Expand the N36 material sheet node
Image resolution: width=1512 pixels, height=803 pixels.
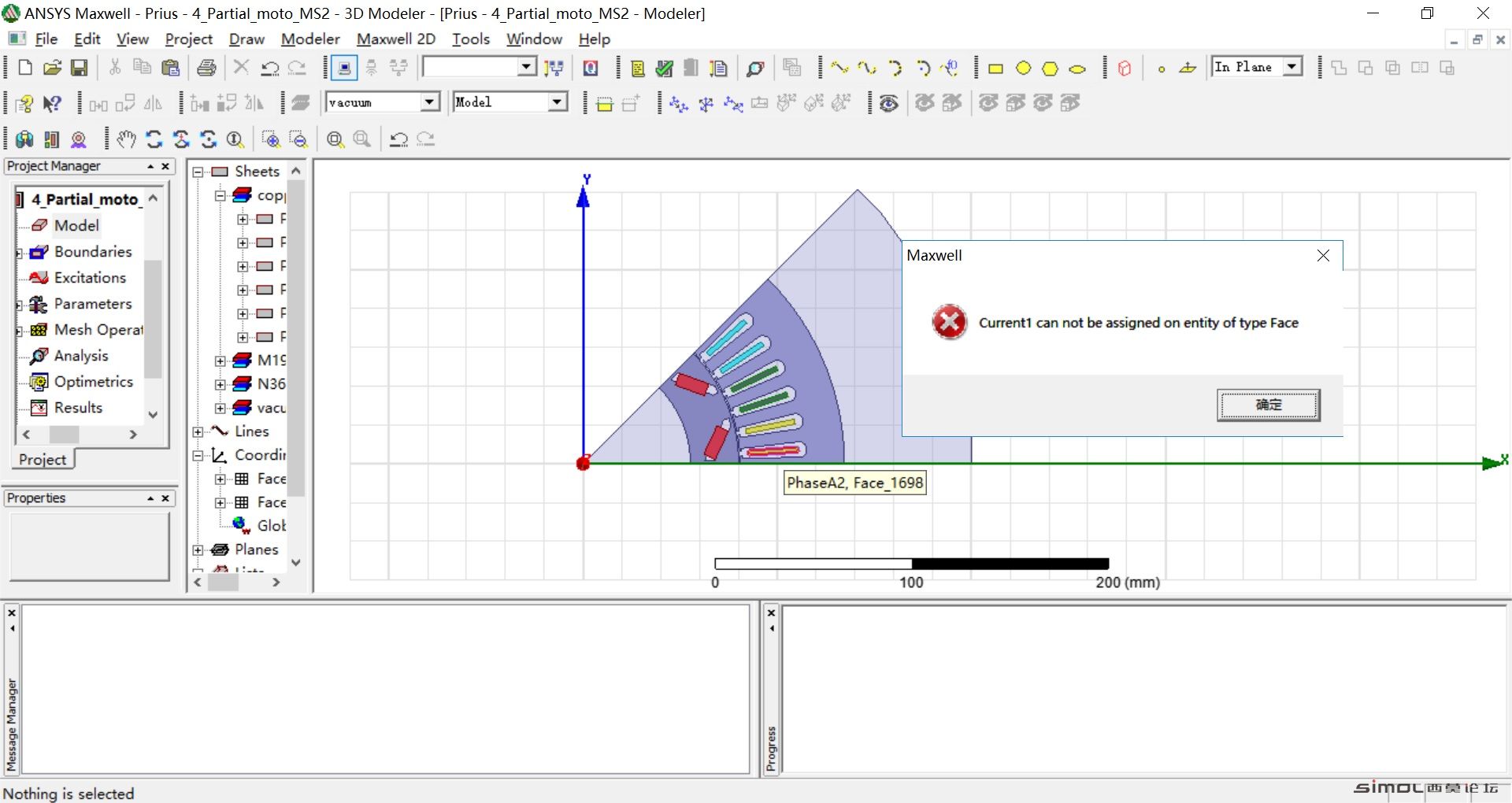[x=220, y=384]
